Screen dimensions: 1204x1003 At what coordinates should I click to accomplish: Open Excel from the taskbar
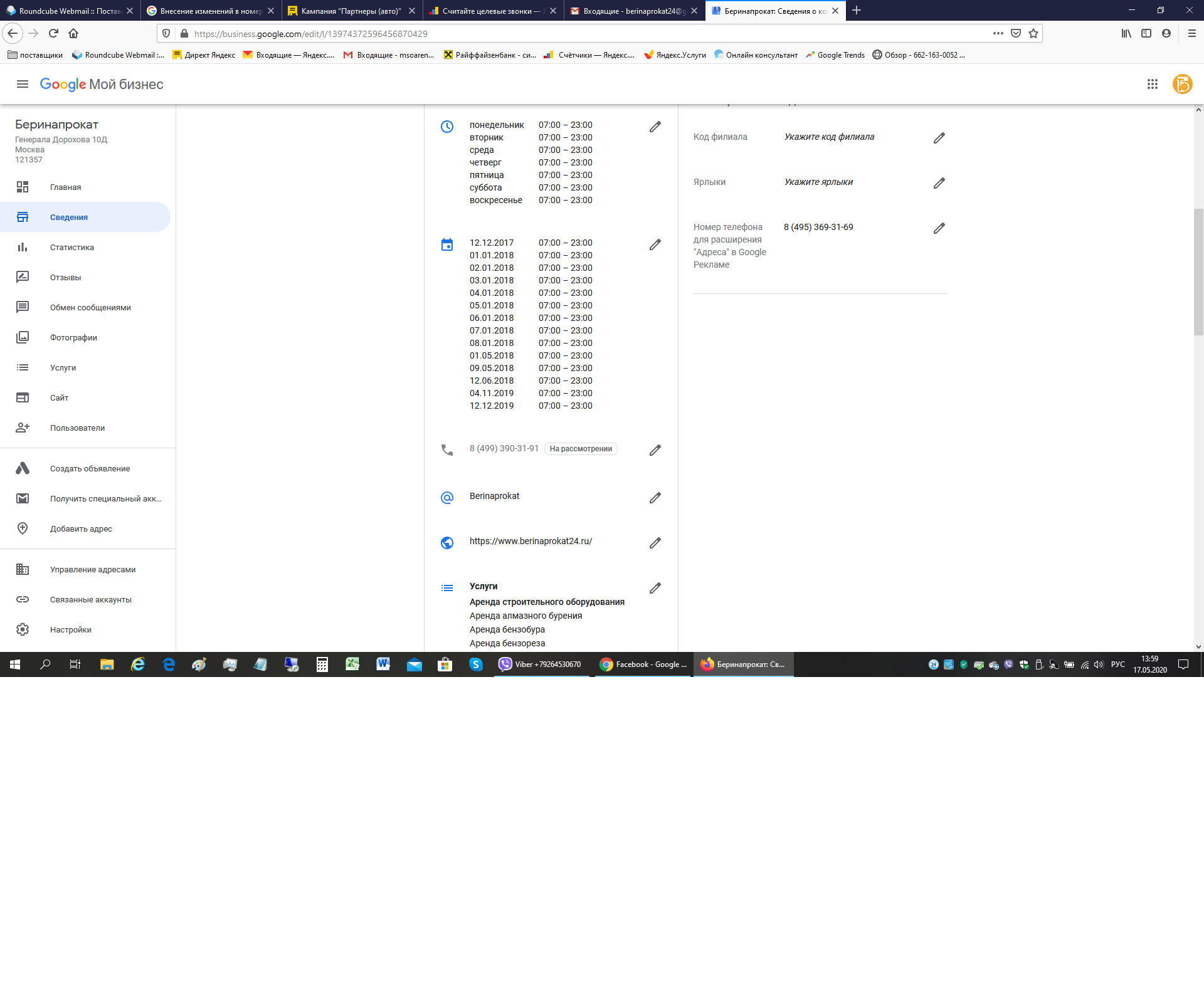[x=352, y=664]
